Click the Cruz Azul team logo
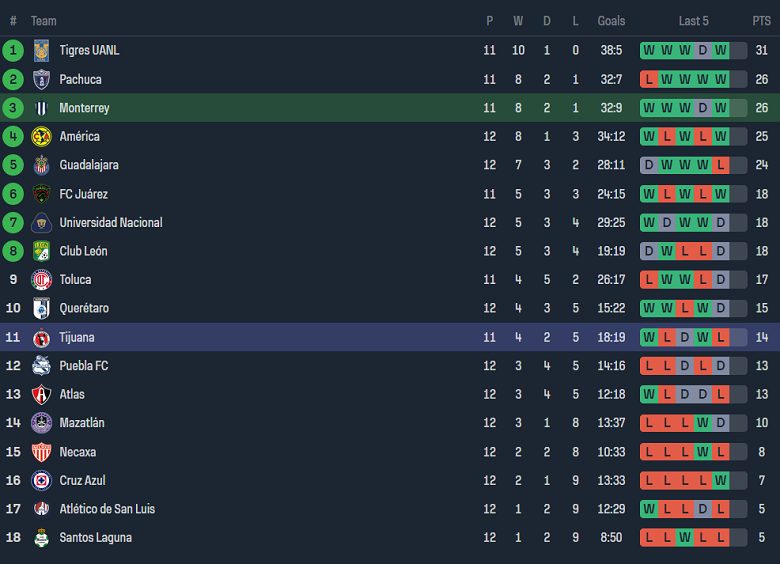This screenshot has width=780, height=564. pos(41,481)
